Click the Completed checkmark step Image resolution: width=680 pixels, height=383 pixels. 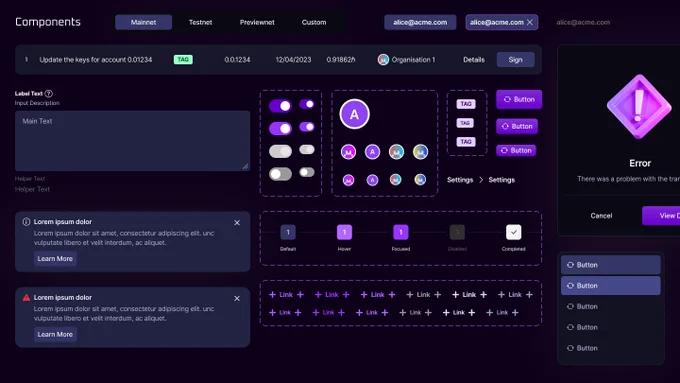click(x=513, y=232)
